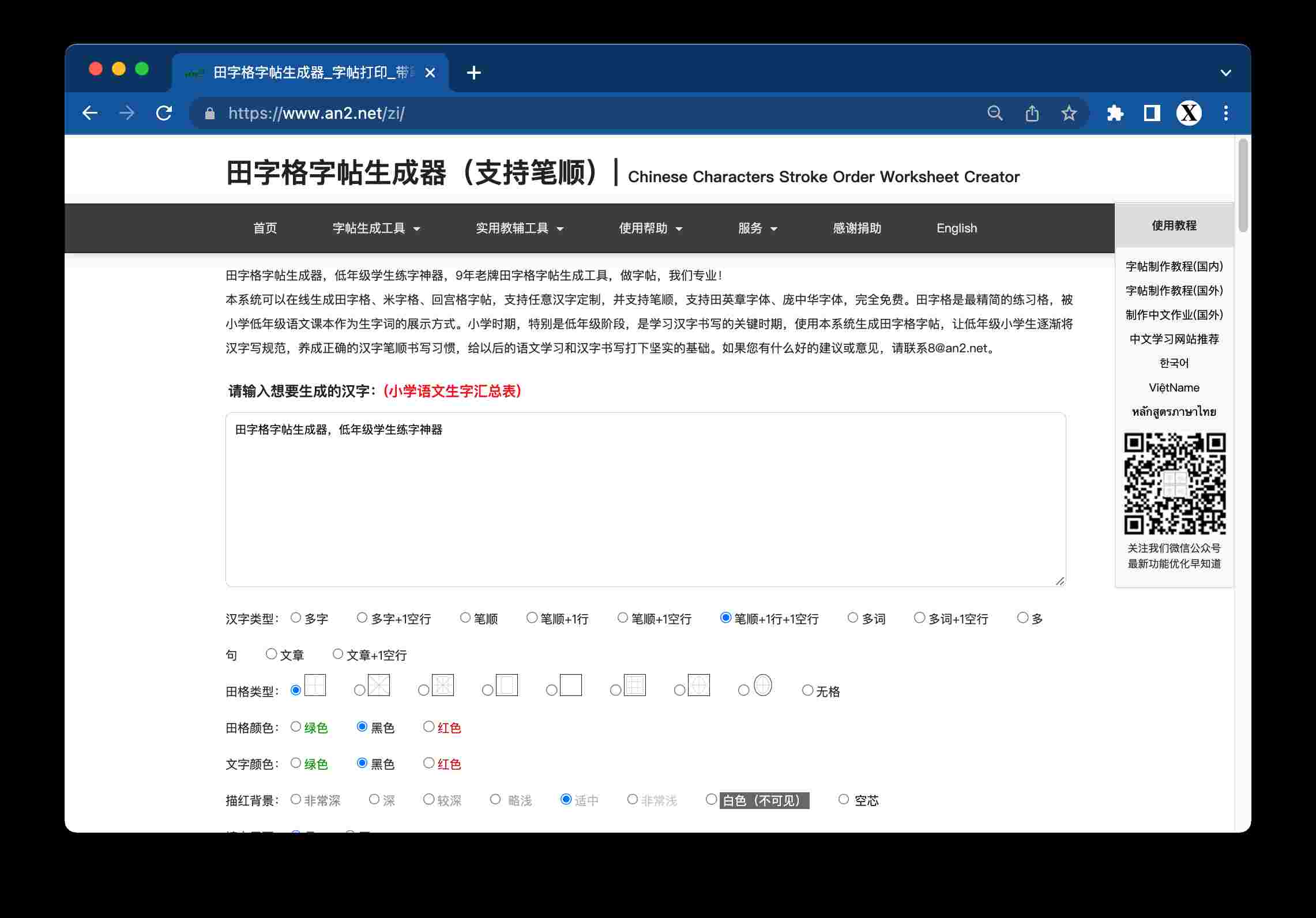The height and width of the screenshot is (918, 1316).
Task: Click the browser zoom magnifier icon
Action: [995, 113]
